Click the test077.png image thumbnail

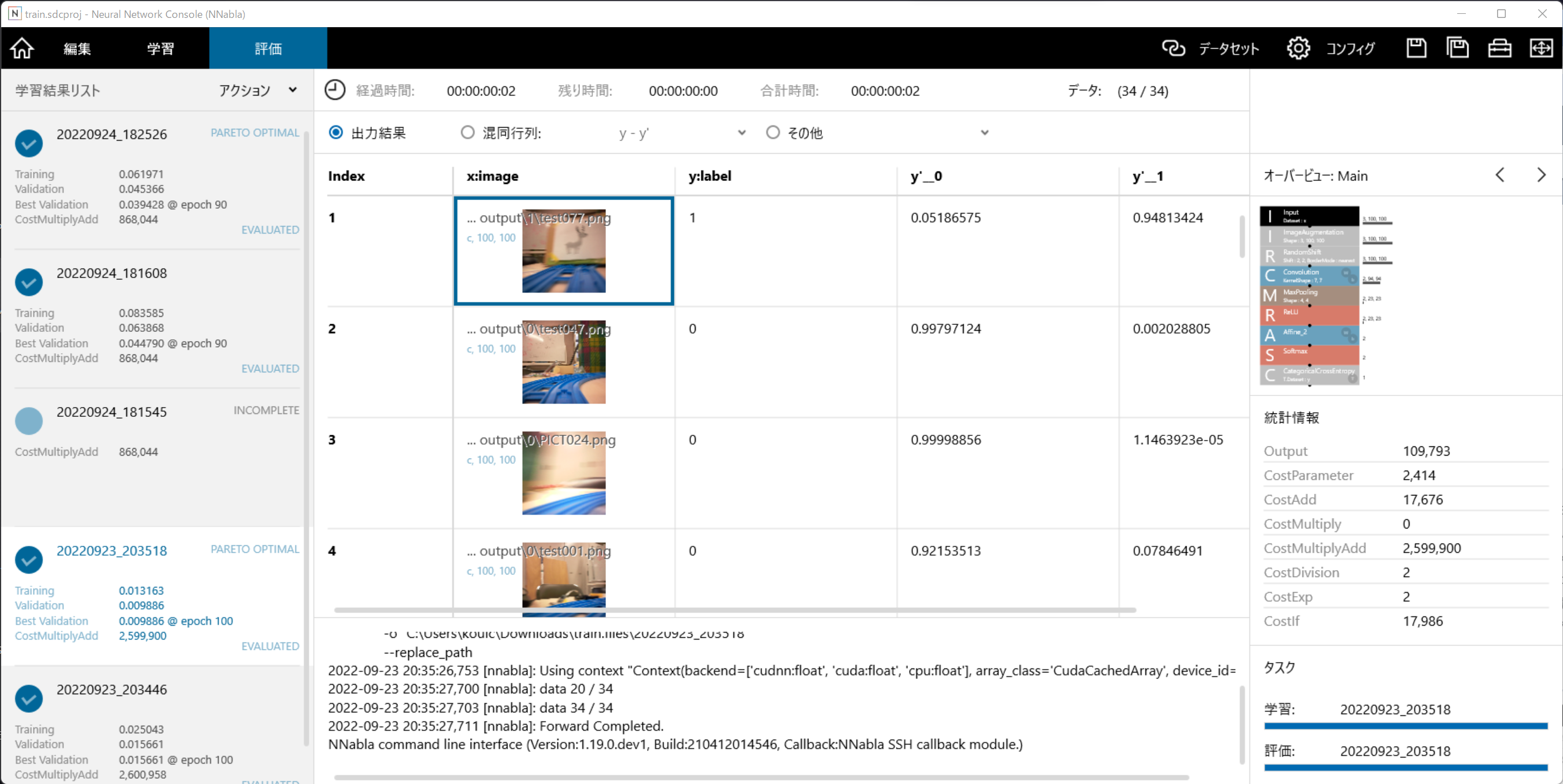(x=564, y=252)
